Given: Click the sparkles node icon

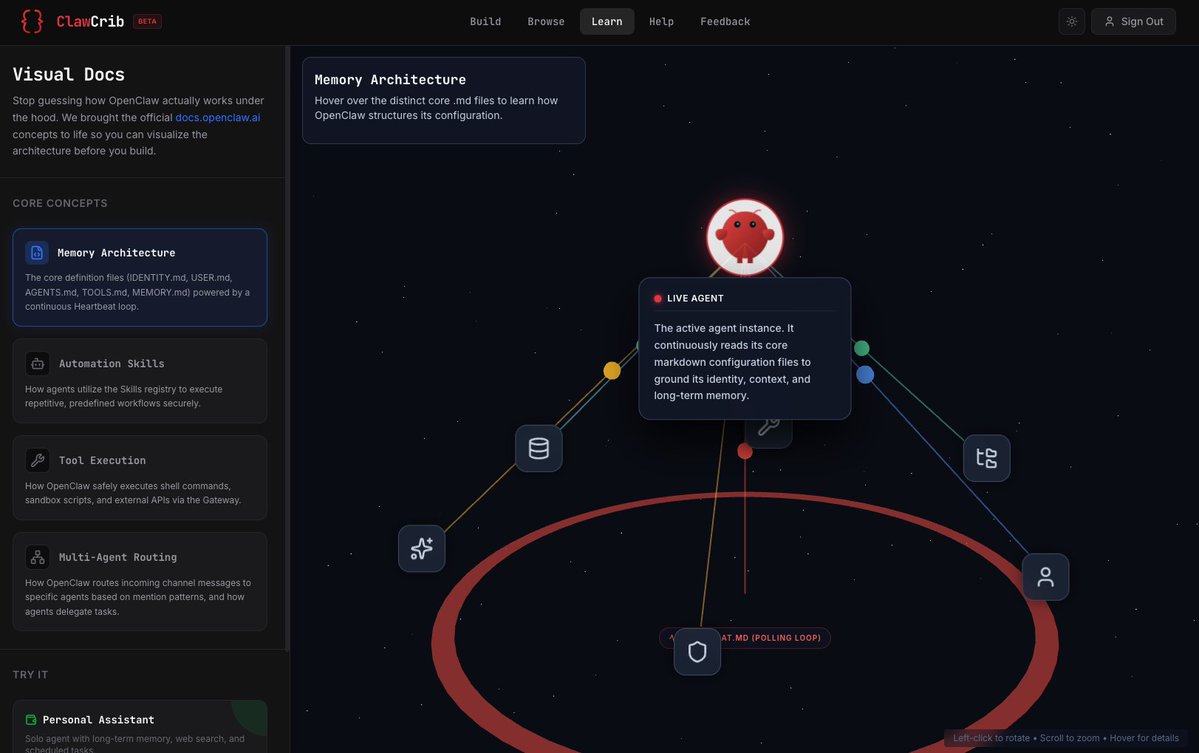Looking at the screenshot, I should coord(421,548).
